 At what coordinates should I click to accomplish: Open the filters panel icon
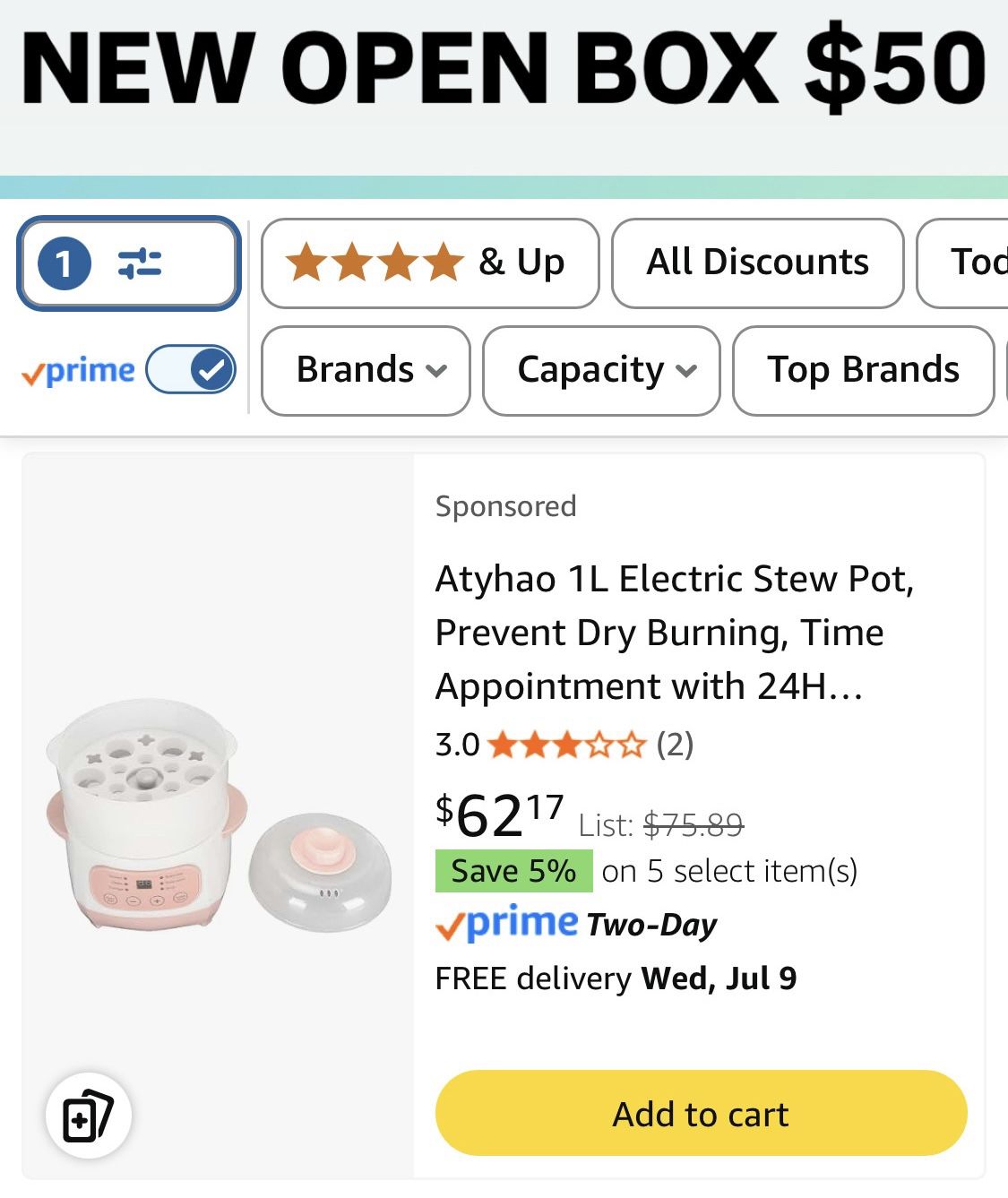tap(128, 263)
